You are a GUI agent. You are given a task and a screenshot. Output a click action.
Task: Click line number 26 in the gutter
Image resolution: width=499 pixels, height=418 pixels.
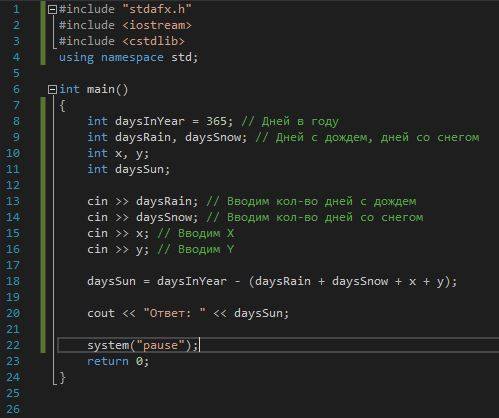(13, 409)
